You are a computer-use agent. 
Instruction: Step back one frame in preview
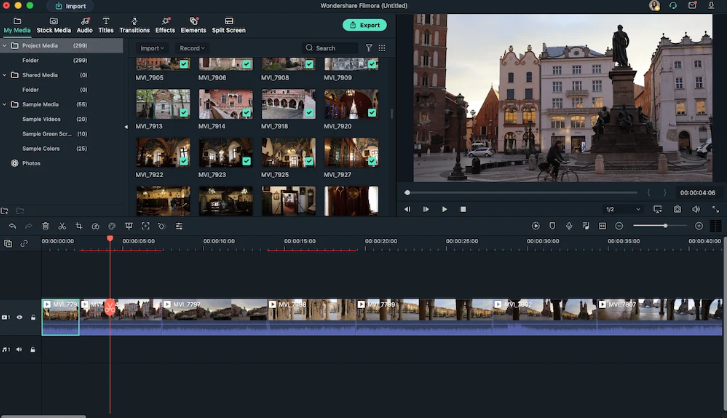pos(407,209)
